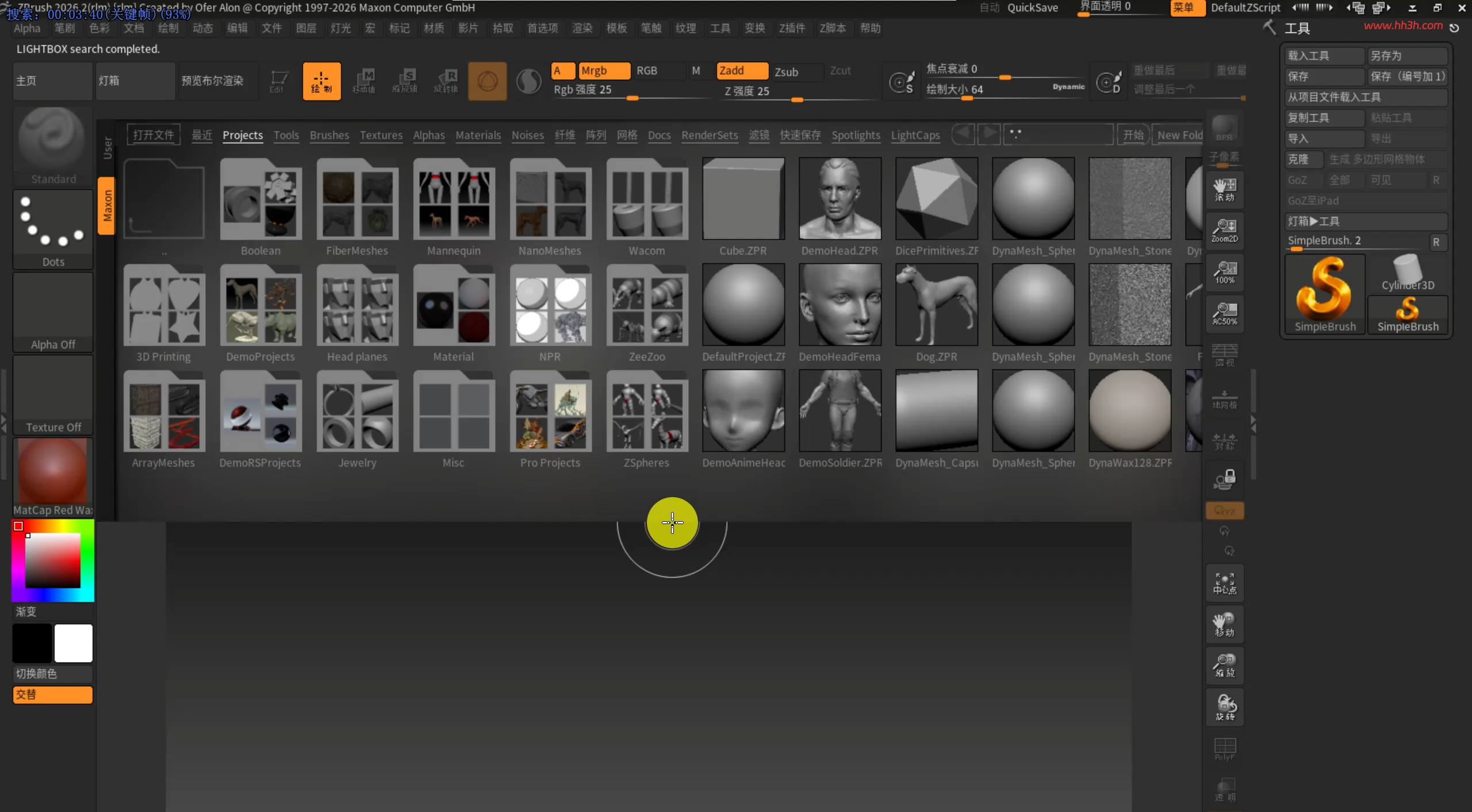The image size is (1472, 812).
Task: Toggle the Zadd button
Action: pyautogui.click(x=742, y=71)
